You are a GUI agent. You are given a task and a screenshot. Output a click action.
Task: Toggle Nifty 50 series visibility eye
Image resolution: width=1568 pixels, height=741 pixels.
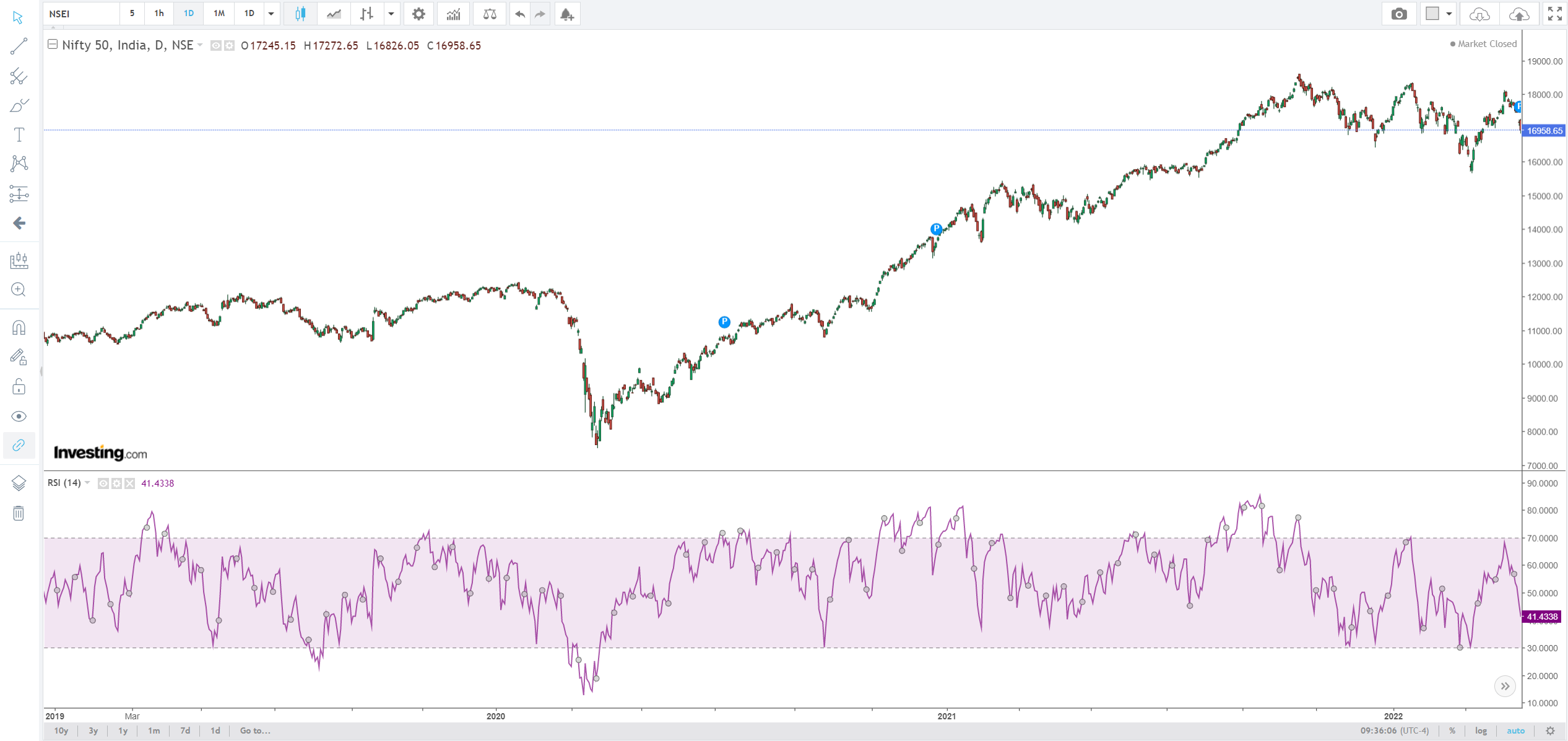pos(215,45)
